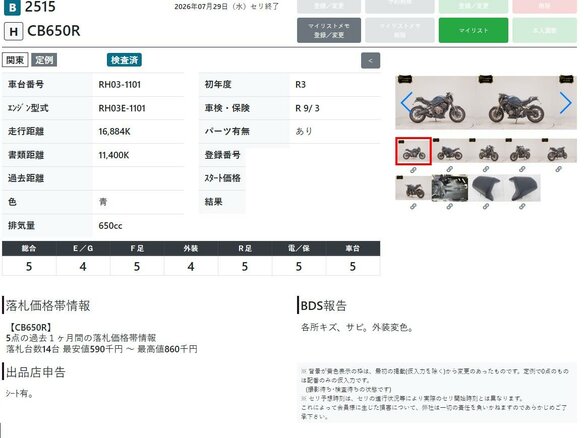Go to the previous photo with the left carousel arrow
584x438 pixels.
(406, 102)
